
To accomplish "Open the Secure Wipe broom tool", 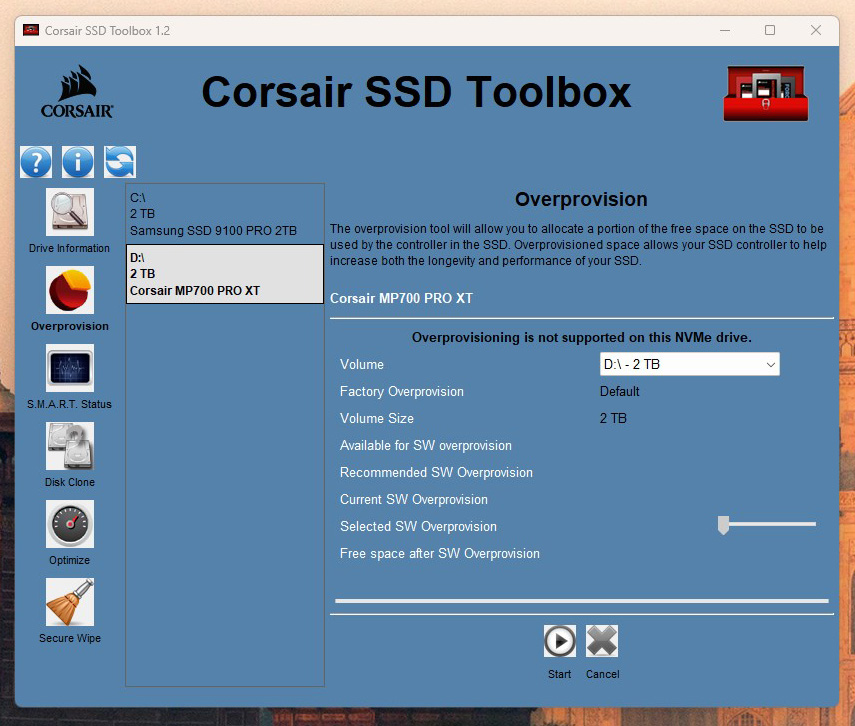I will pos(70,602).
